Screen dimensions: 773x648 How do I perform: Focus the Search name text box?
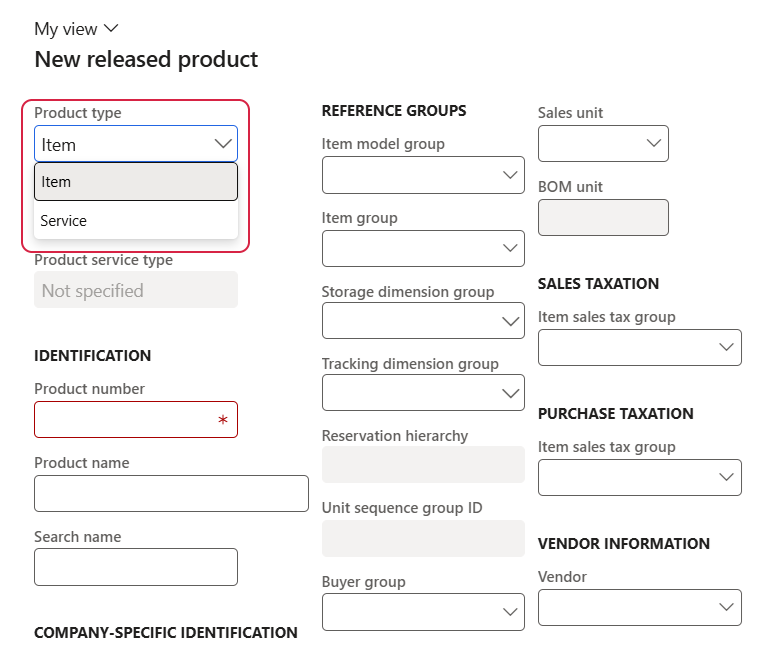[x=136, y=567]
